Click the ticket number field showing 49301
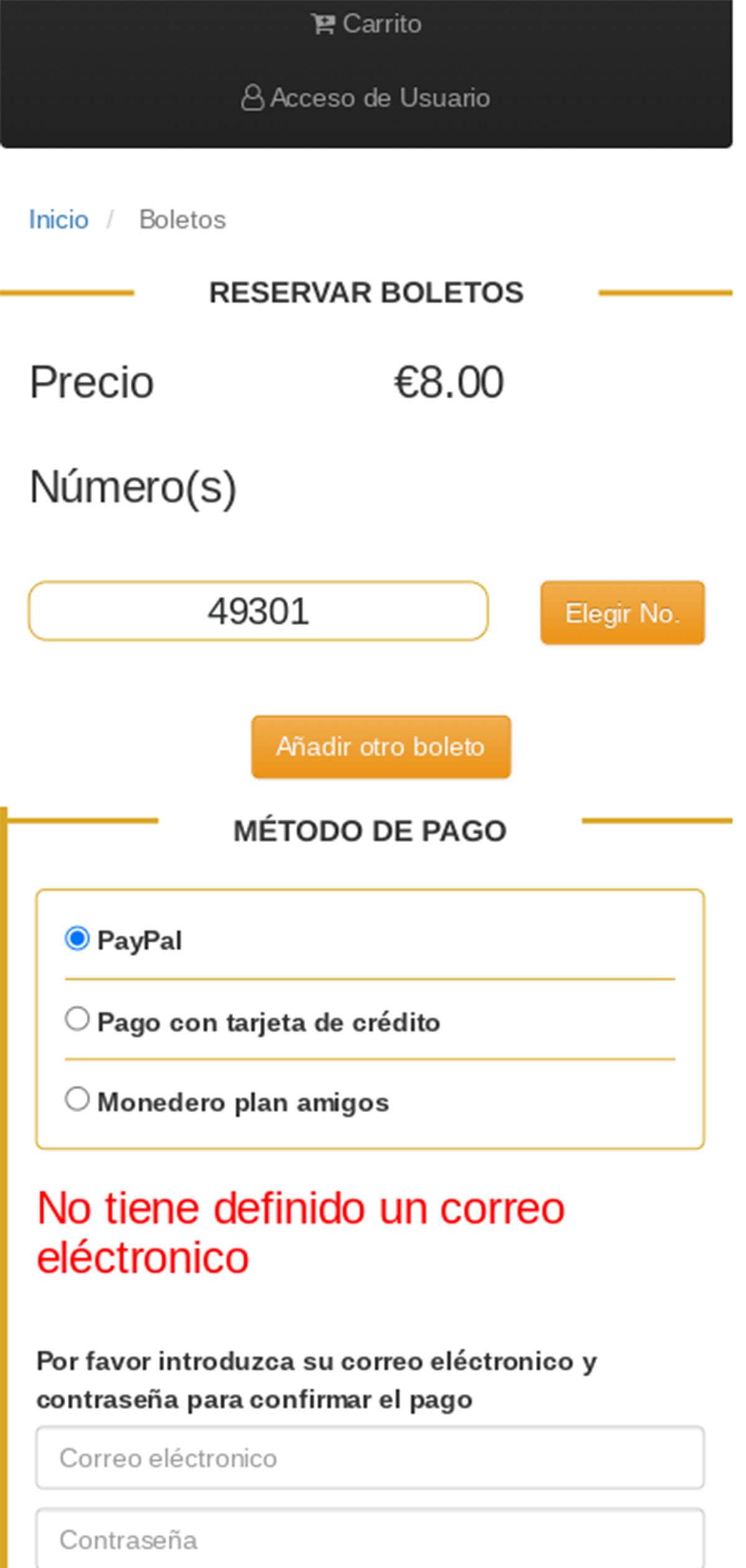The height and width of the screenshot is (1568, 746). 258,611
